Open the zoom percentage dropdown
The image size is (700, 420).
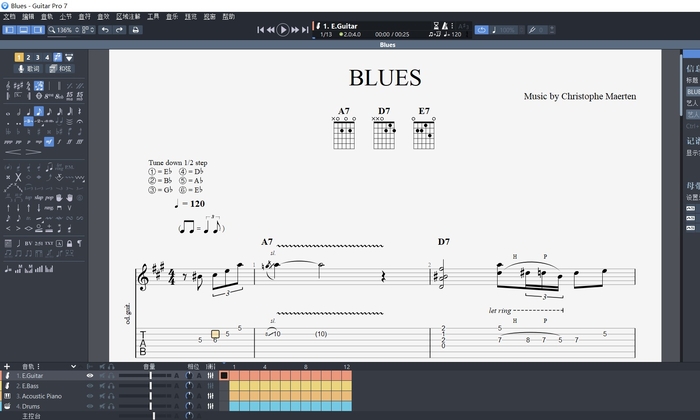coord(66,30)
